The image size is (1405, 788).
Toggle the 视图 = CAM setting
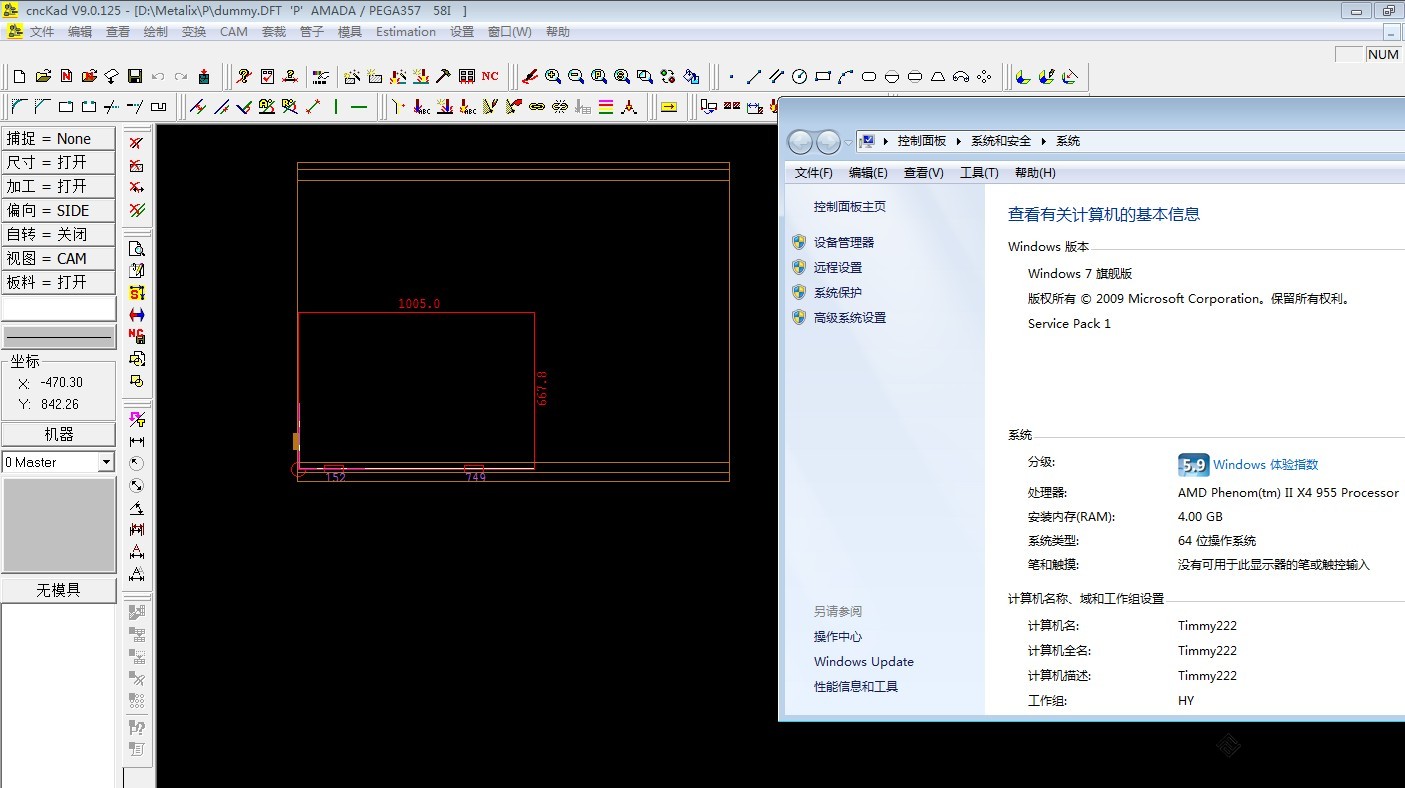59,258
